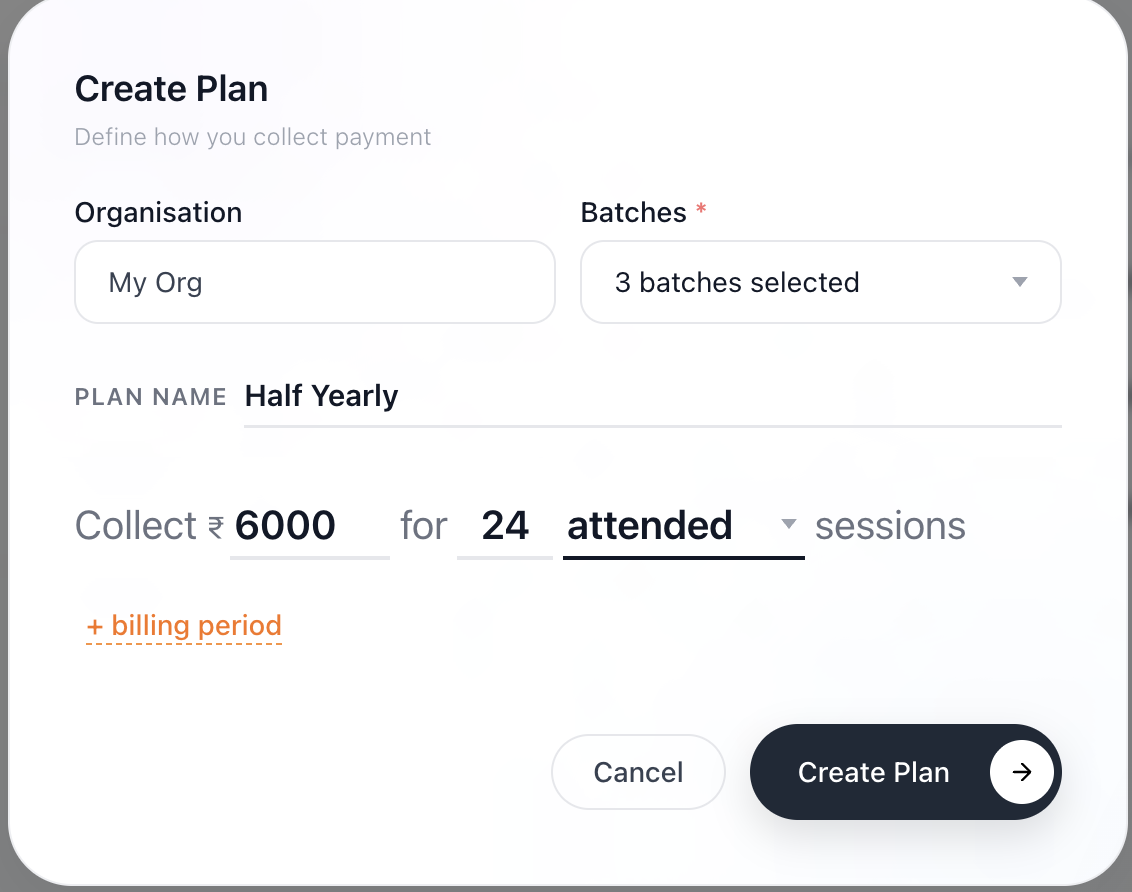Click the Organisation field label
Viewport: 1132px width, 892px height.
click(158, 213)
